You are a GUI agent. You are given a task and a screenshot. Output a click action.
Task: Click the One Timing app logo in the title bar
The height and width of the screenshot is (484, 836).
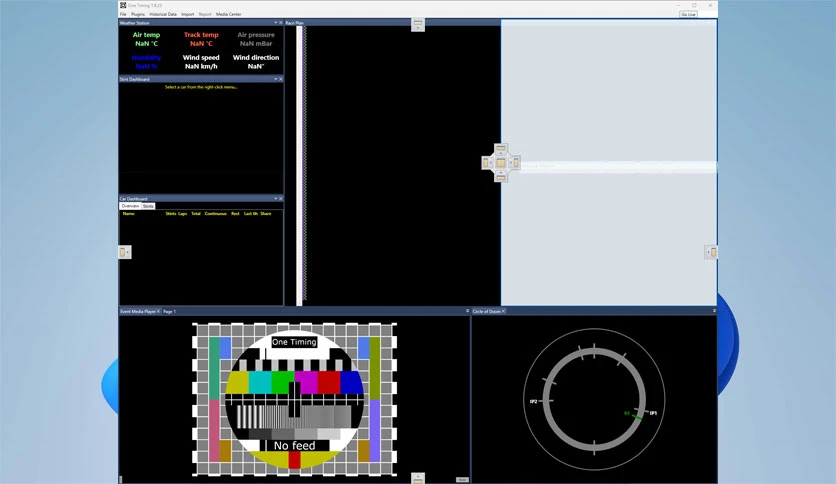point(123,5)
